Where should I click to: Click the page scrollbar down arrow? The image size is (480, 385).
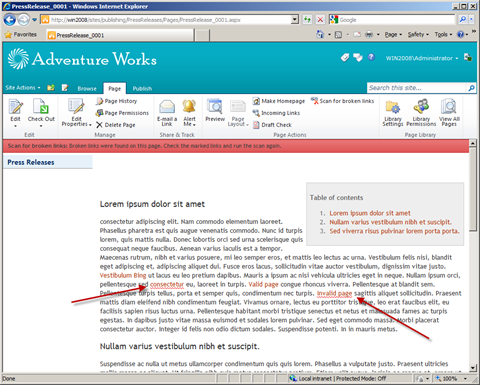coord(473,368)
